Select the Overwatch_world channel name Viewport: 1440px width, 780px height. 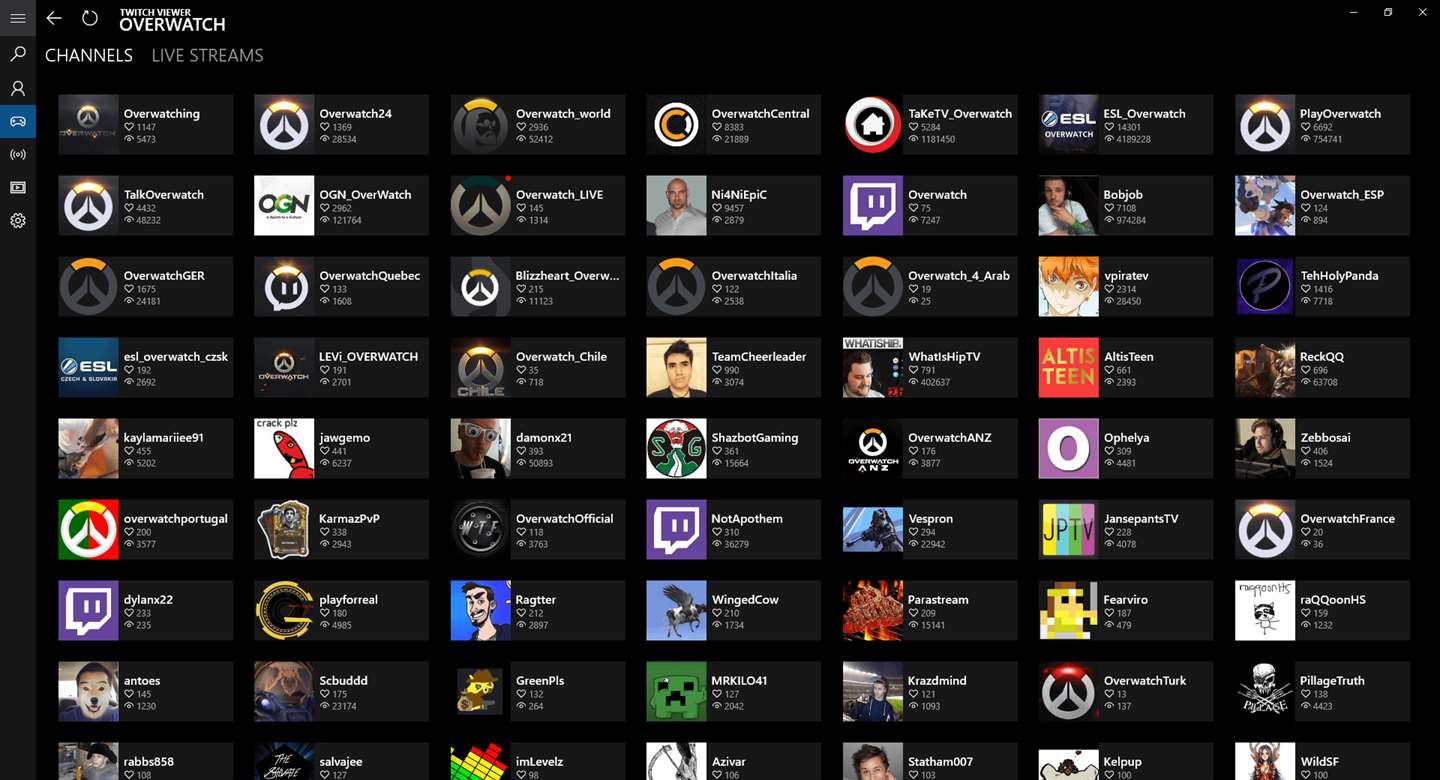click(x=563, y=114)
